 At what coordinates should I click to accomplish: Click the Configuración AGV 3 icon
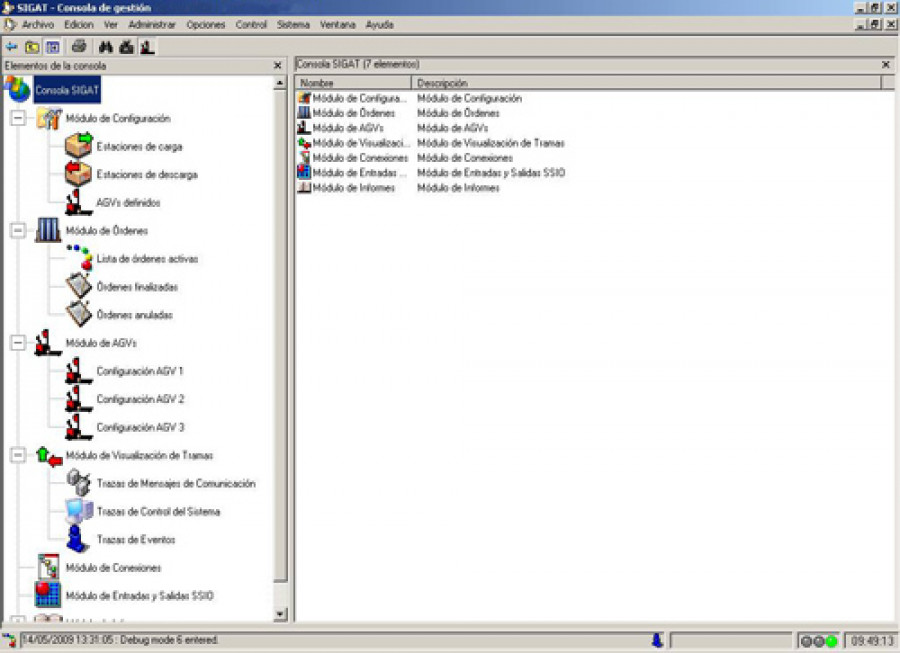(x=79, y=427)
